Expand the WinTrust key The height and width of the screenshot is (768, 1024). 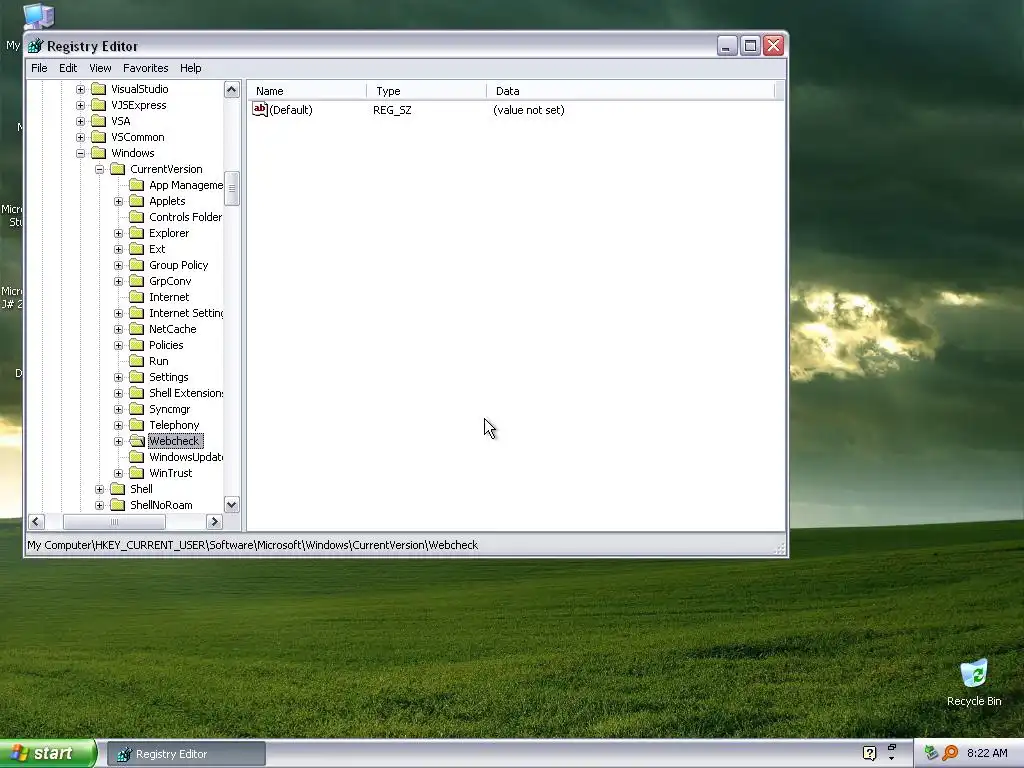point(118,473)
